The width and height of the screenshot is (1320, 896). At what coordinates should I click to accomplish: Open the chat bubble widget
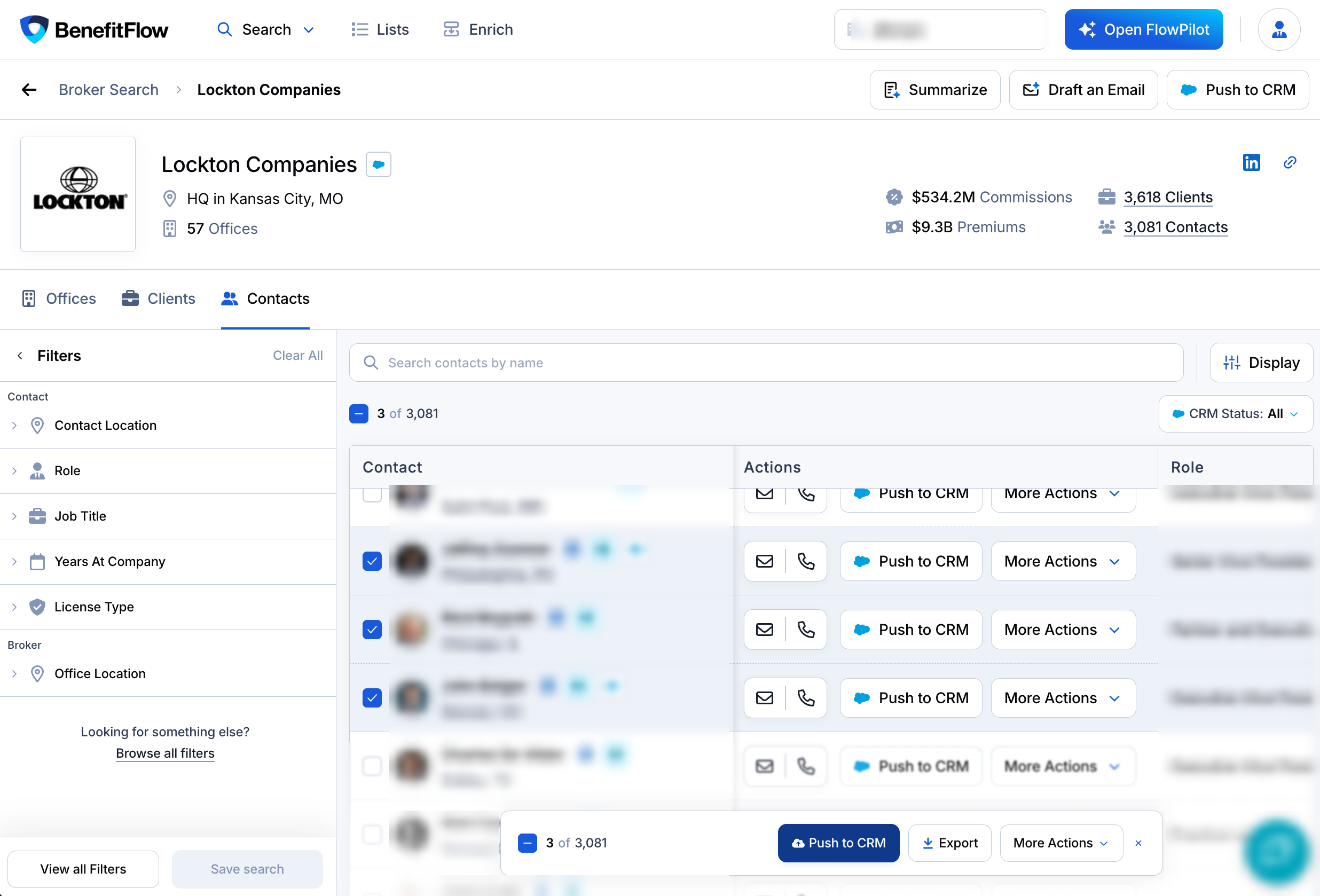(x=1277, y=852)
